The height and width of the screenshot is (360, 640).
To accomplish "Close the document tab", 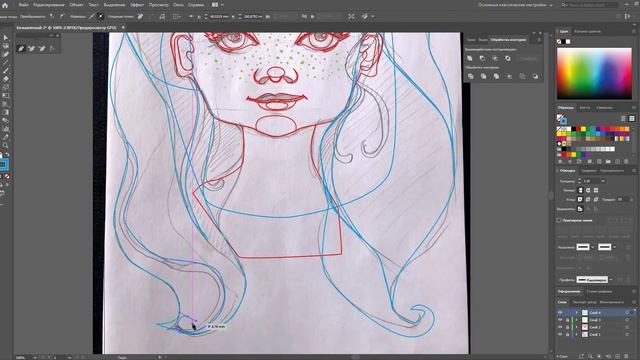I will pyautogui.click(x=123, y=28).
